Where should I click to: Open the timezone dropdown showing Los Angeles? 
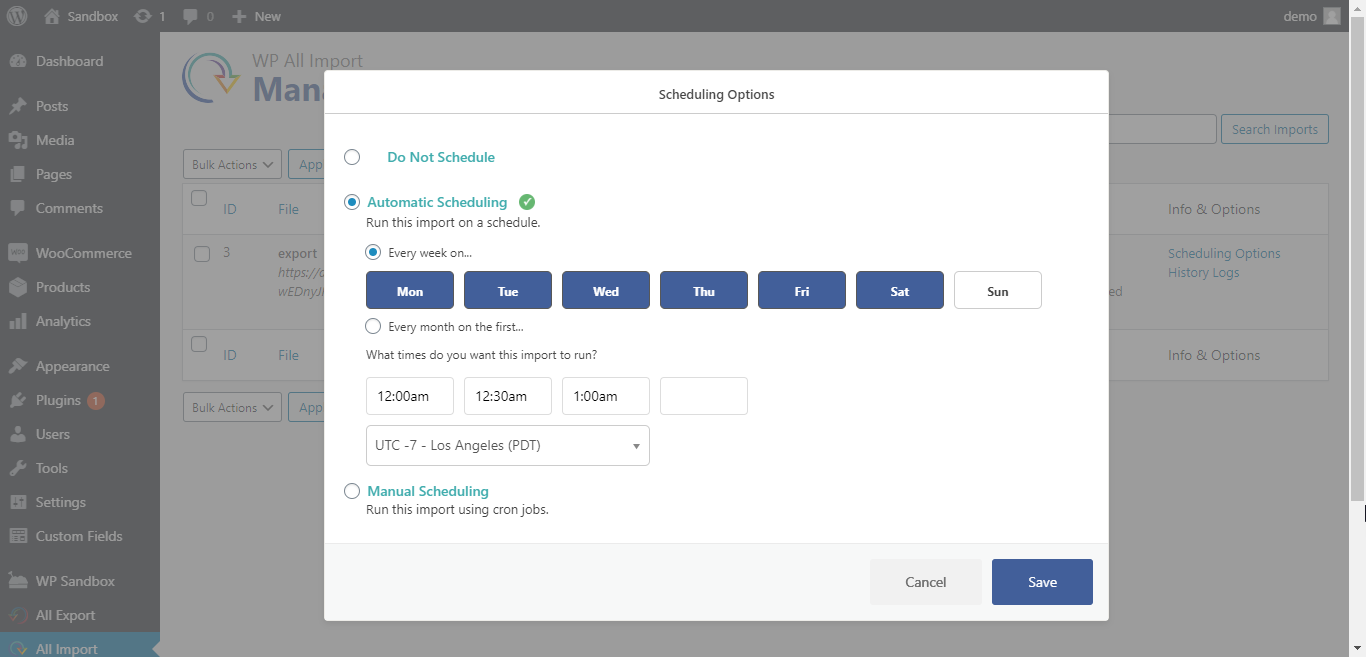coord(508,446)
